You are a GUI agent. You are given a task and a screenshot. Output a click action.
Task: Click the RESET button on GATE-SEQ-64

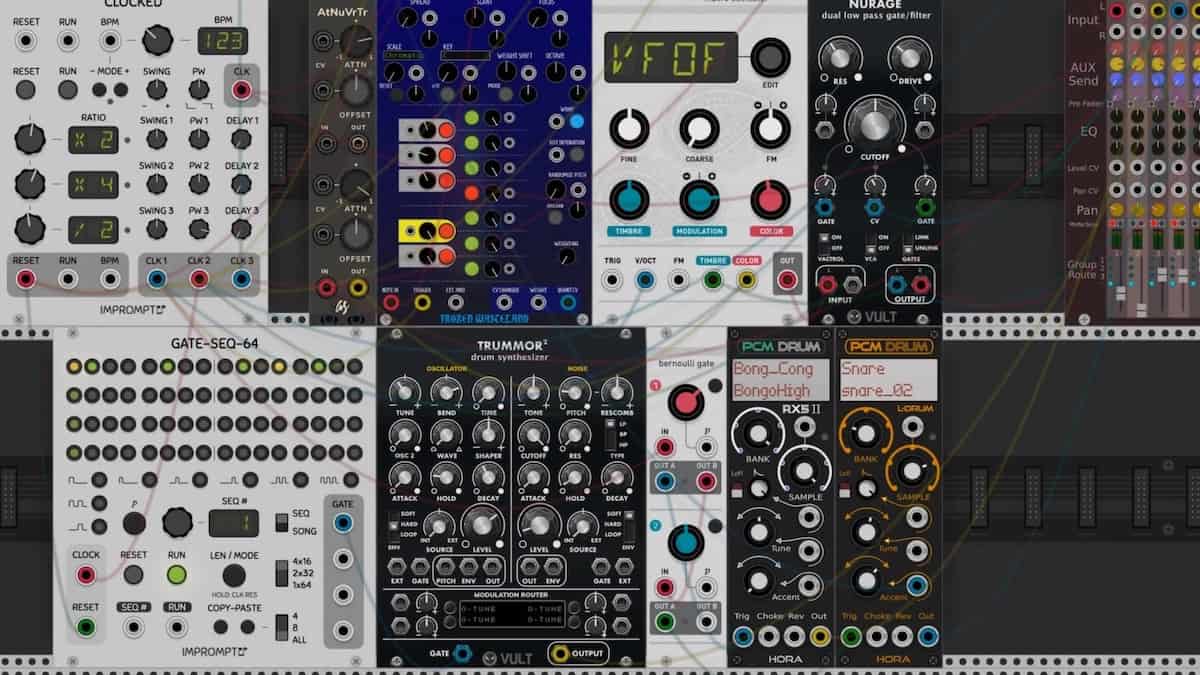[133, 575]
